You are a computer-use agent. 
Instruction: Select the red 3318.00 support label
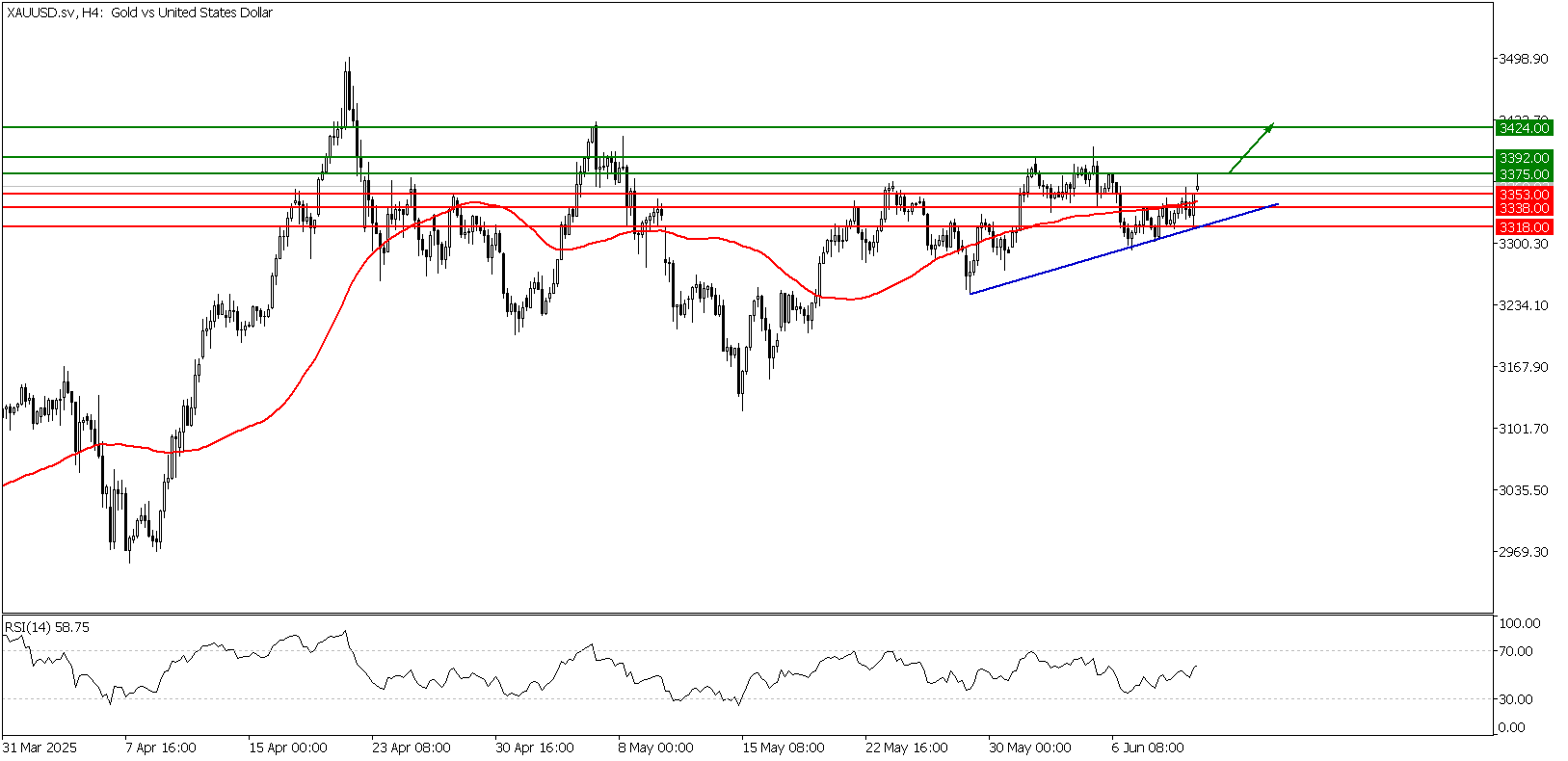pyautogui.click(x=1524, y=227)
